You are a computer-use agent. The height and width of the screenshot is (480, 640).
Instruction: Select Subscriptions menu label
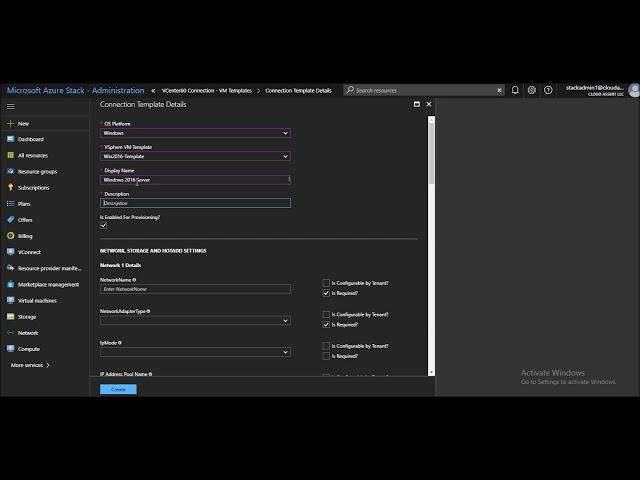pos(33,188)
